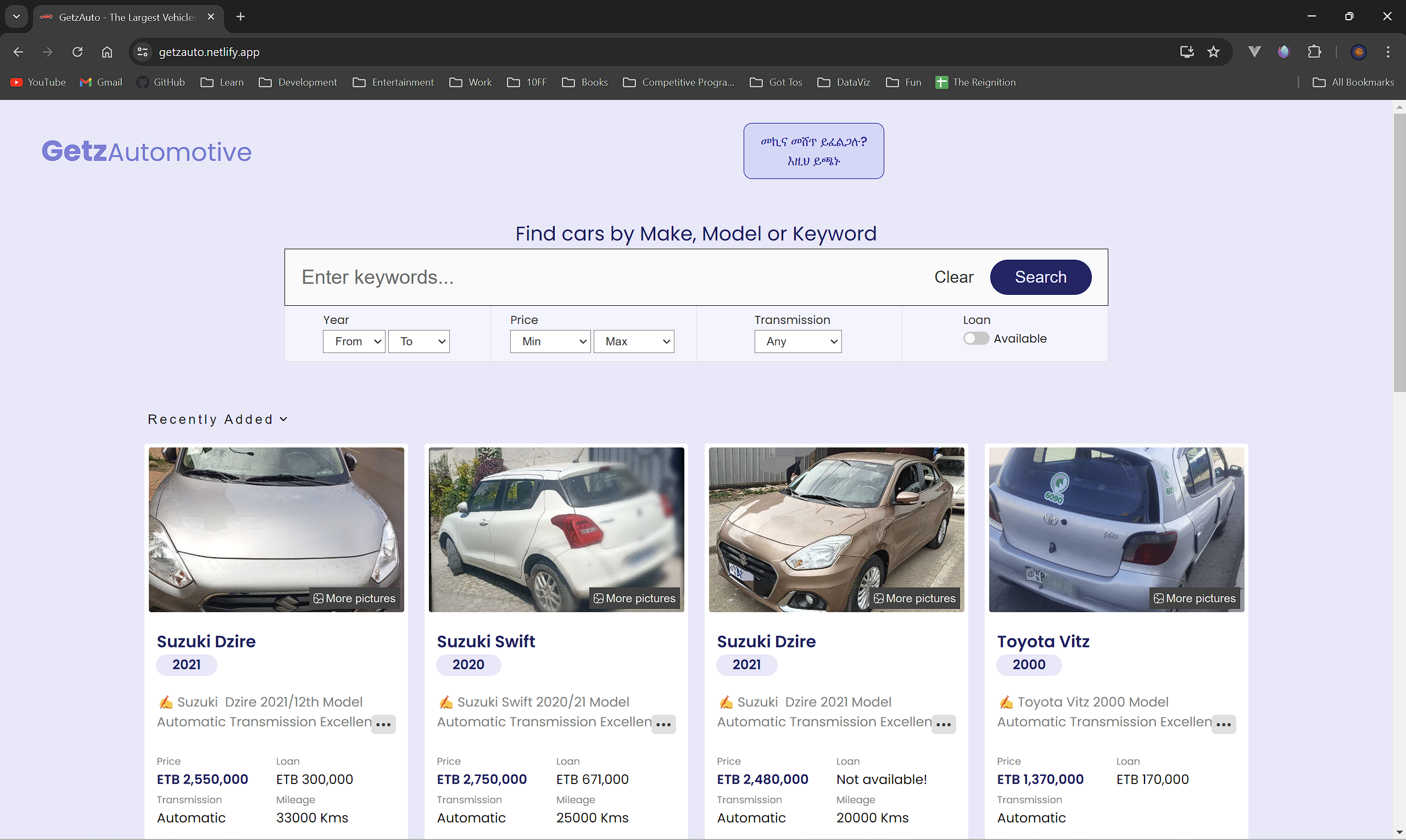Viewport: 1406px width, 840px height.
Task: Open YouTube bookmark
Action: (x=38, y=83)
